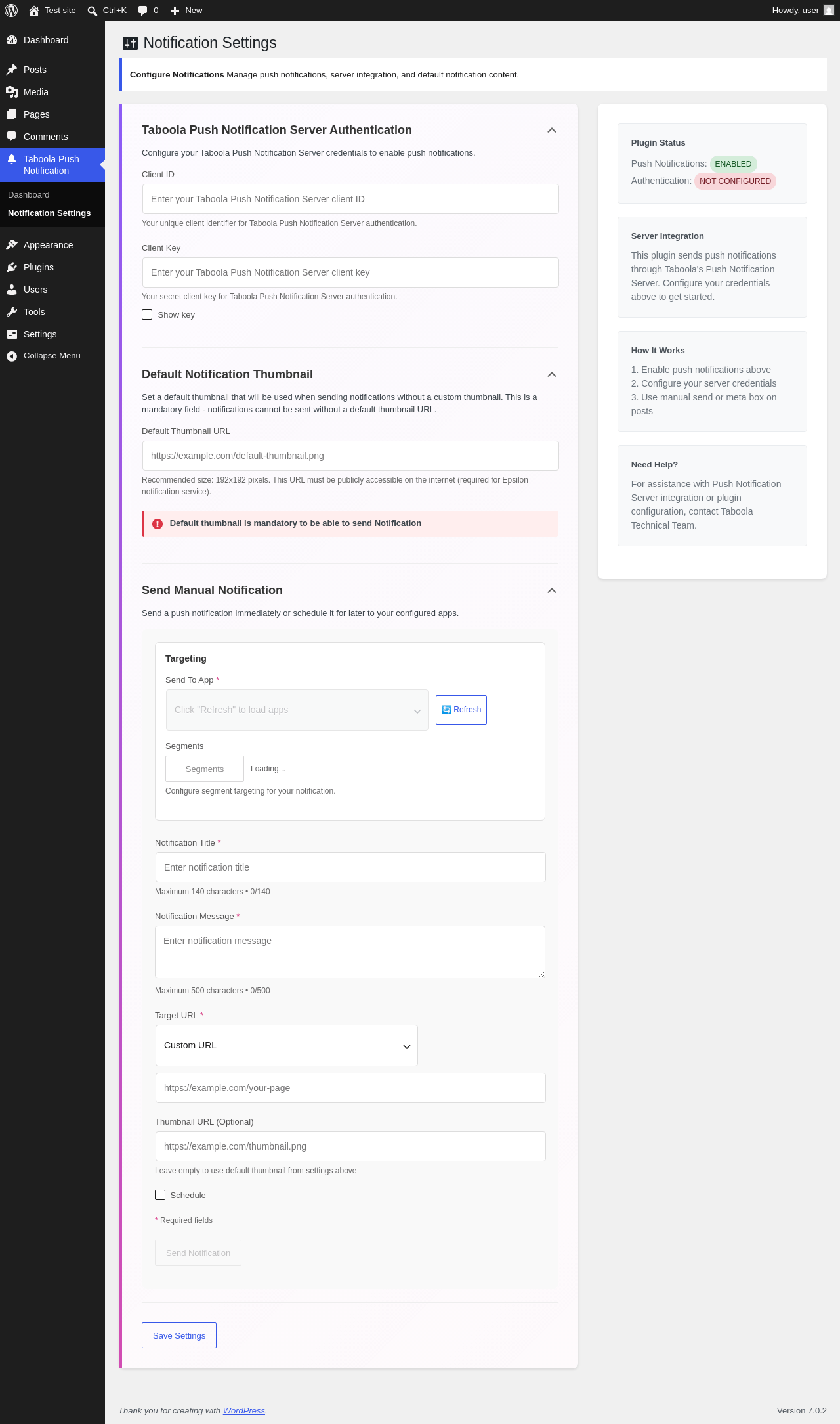Open the Tools menu
The image size is (840, 1424).
point(52,312)
